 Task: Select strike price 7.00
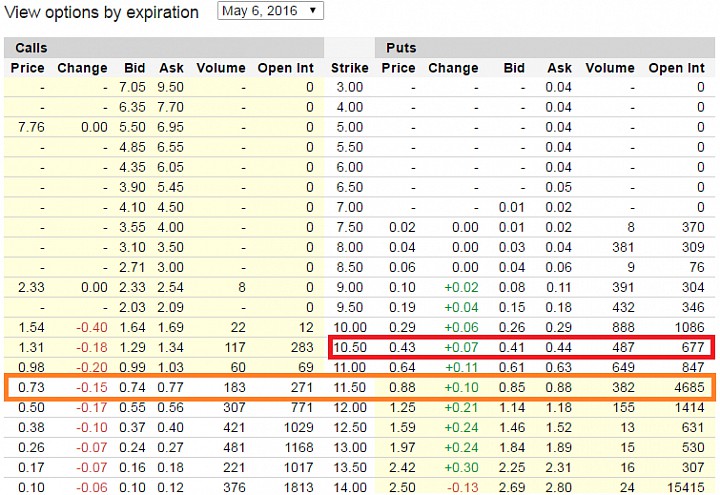[349, 207]
